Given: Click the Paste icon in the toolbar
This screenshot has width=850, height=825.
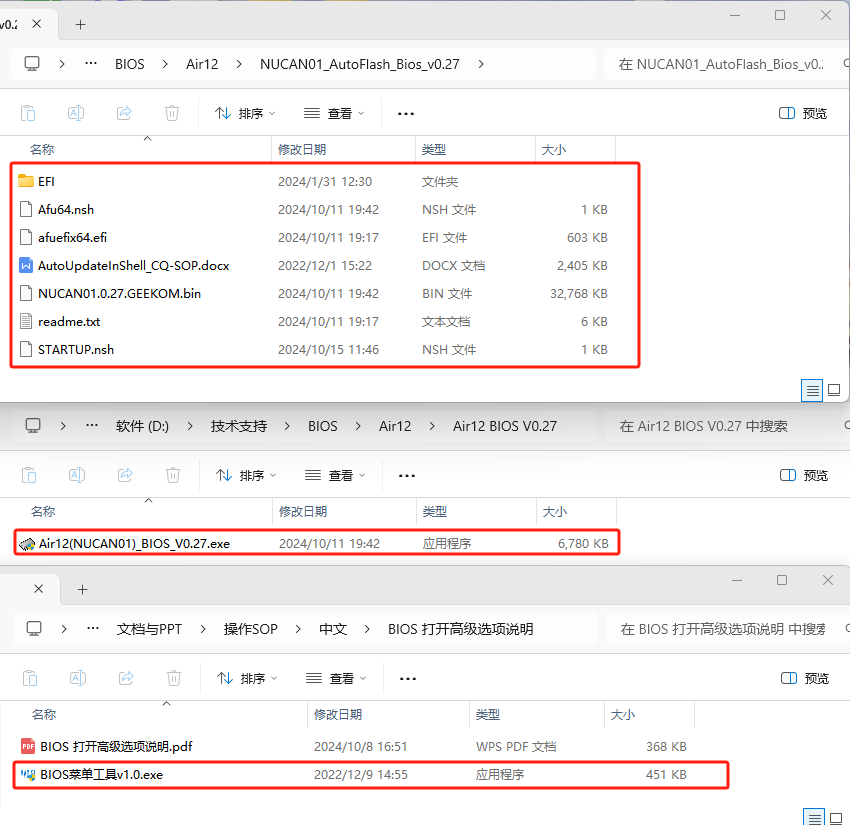Looking at the screenshot, I should tap(29, 112).
